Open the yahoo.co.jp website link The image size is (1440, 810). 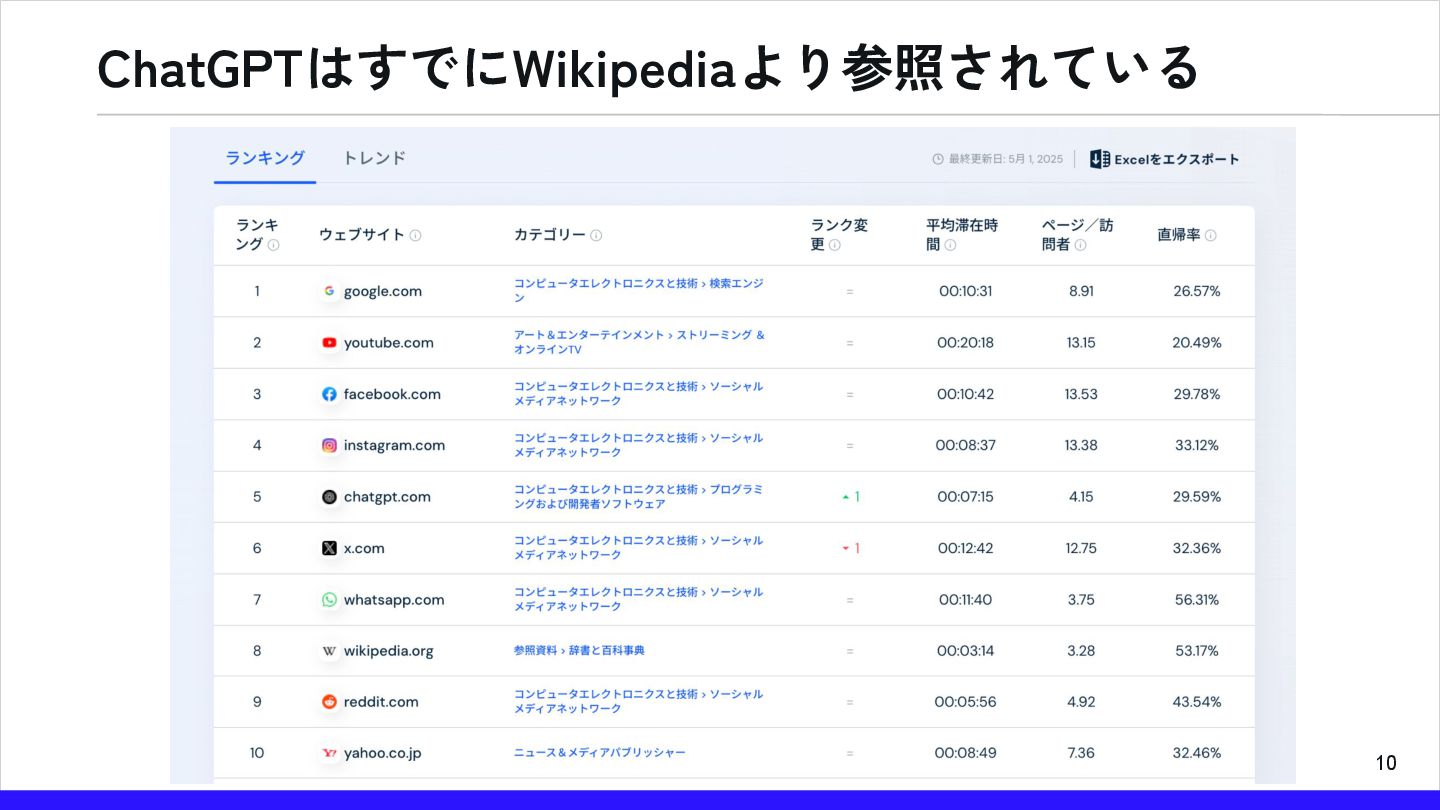click(383, 753)
